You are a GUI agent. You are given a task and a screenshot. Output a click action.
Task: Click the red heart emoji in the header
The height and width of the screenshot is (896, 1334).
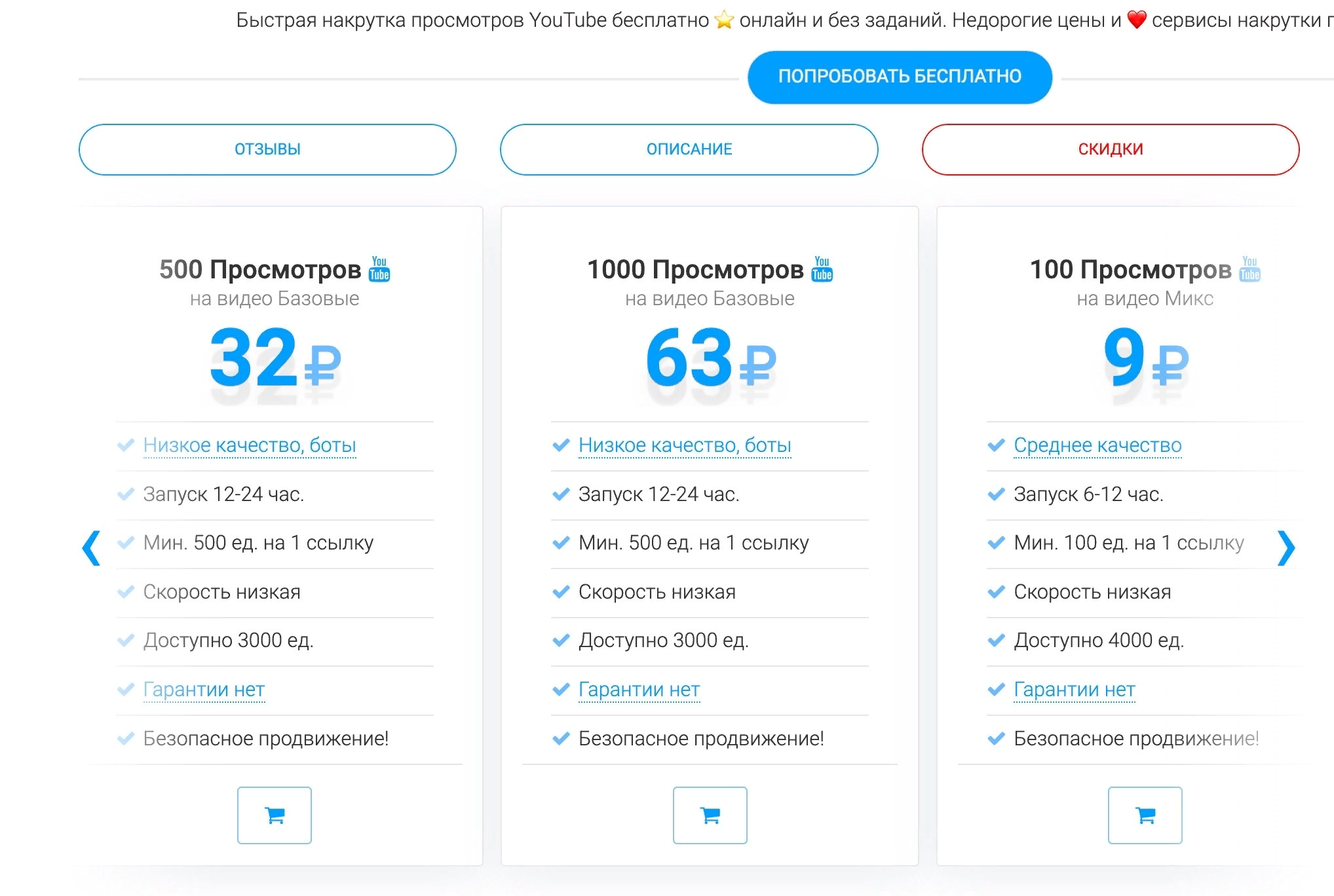[x=1137, y=20]
